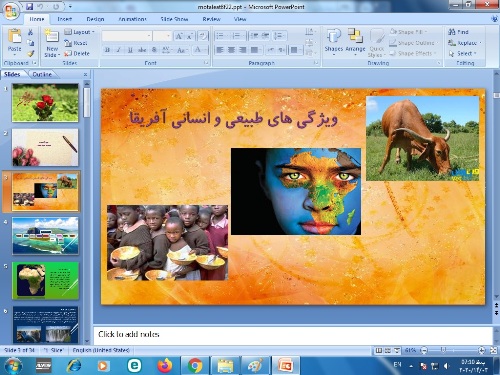Save the presentation via Quick Access toolbar

(x=29, y=6)
